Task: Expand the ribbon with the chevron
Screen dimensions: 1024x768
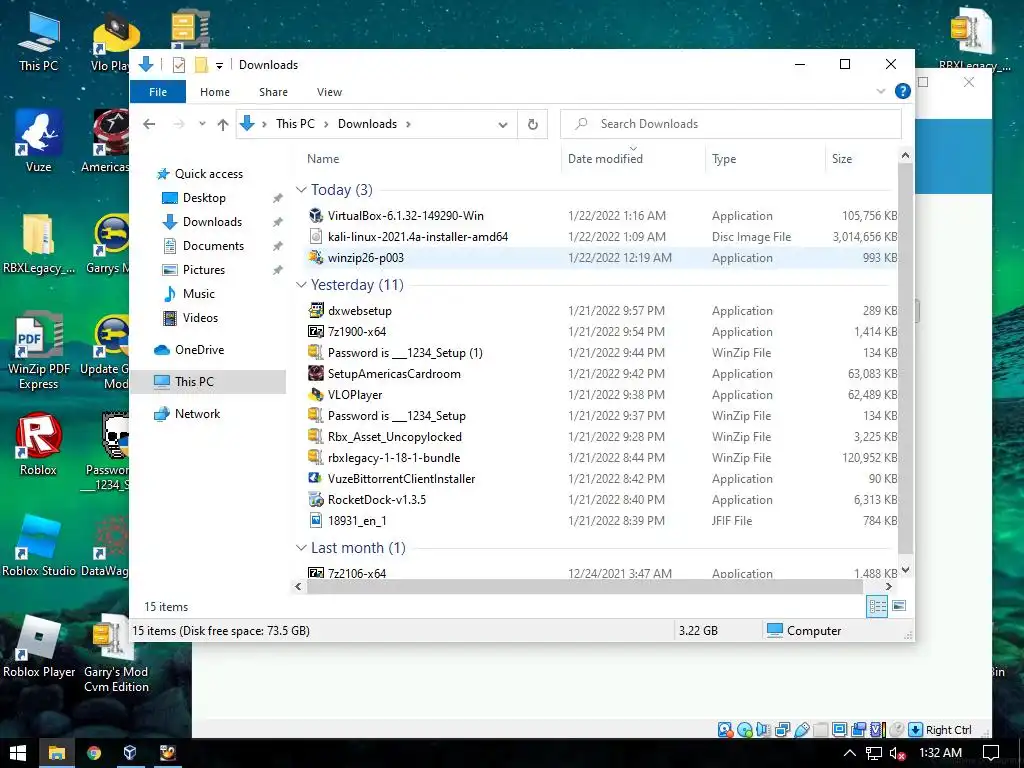Action: [x=881, y=91]
